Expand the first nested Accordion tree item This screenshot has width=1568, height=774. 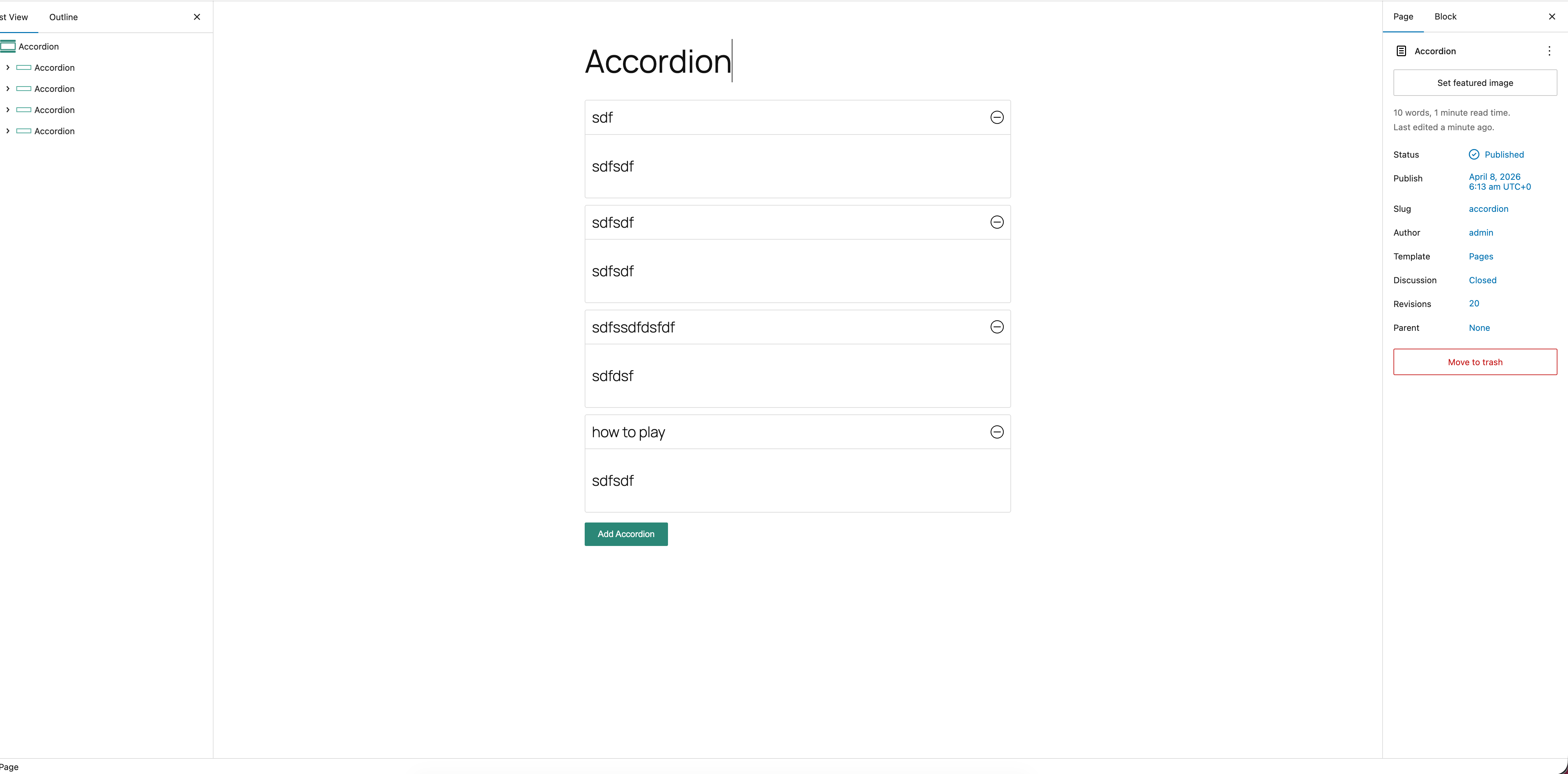(x=8, y=67)
